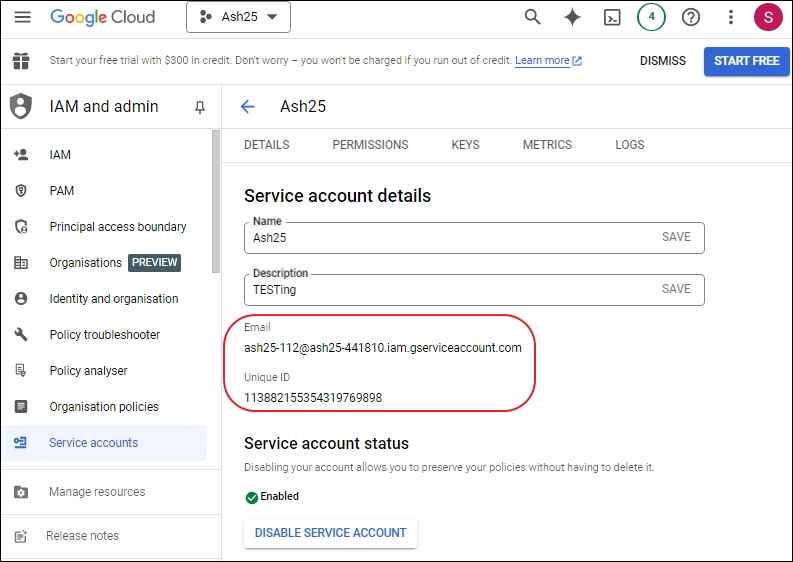The image size is (793, 562).
Task: Switch to the METRICS tab
Action: (547, 145)
